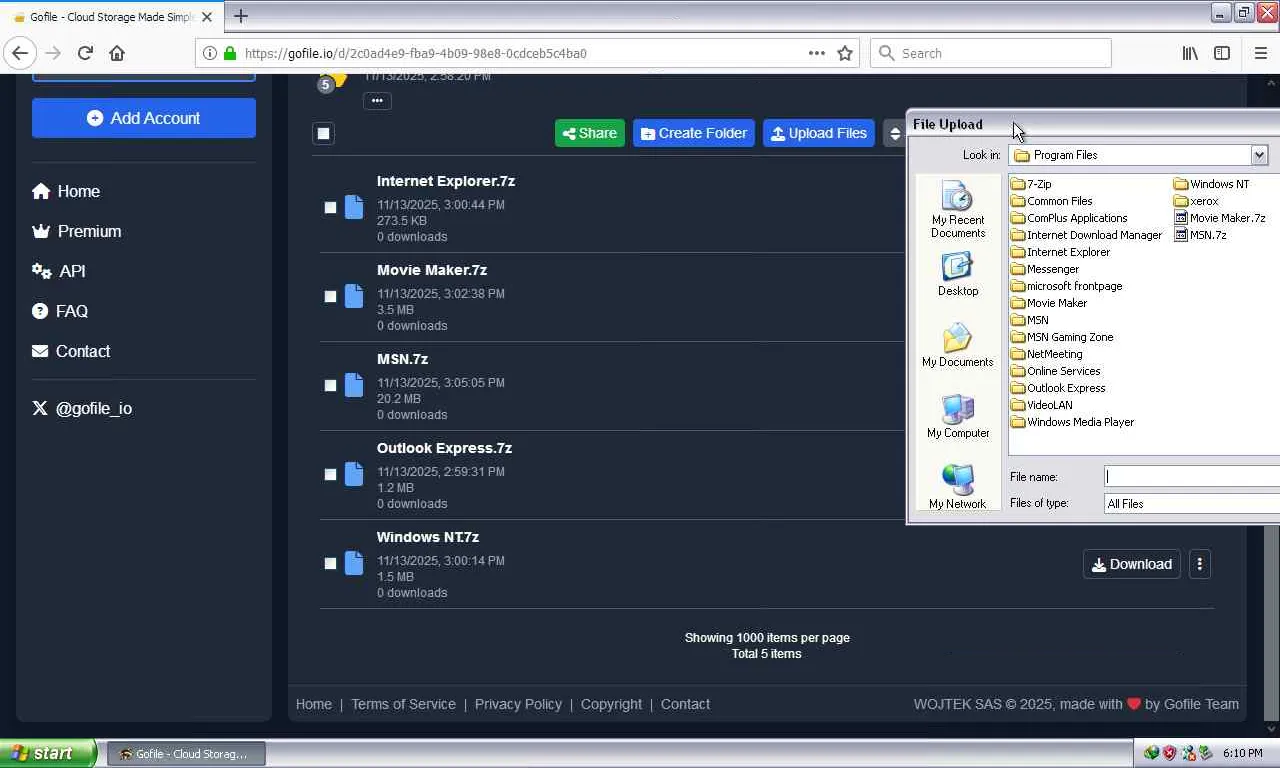The height and width of the screenshot is (768, 1280).
Task: Open Home in the Gofile sidebar
Action: pyautogui.click(x=66, y=191)
